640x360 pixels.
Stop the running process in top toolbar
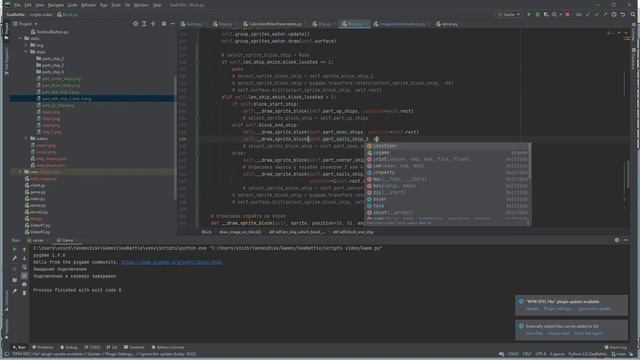[567, 14]
